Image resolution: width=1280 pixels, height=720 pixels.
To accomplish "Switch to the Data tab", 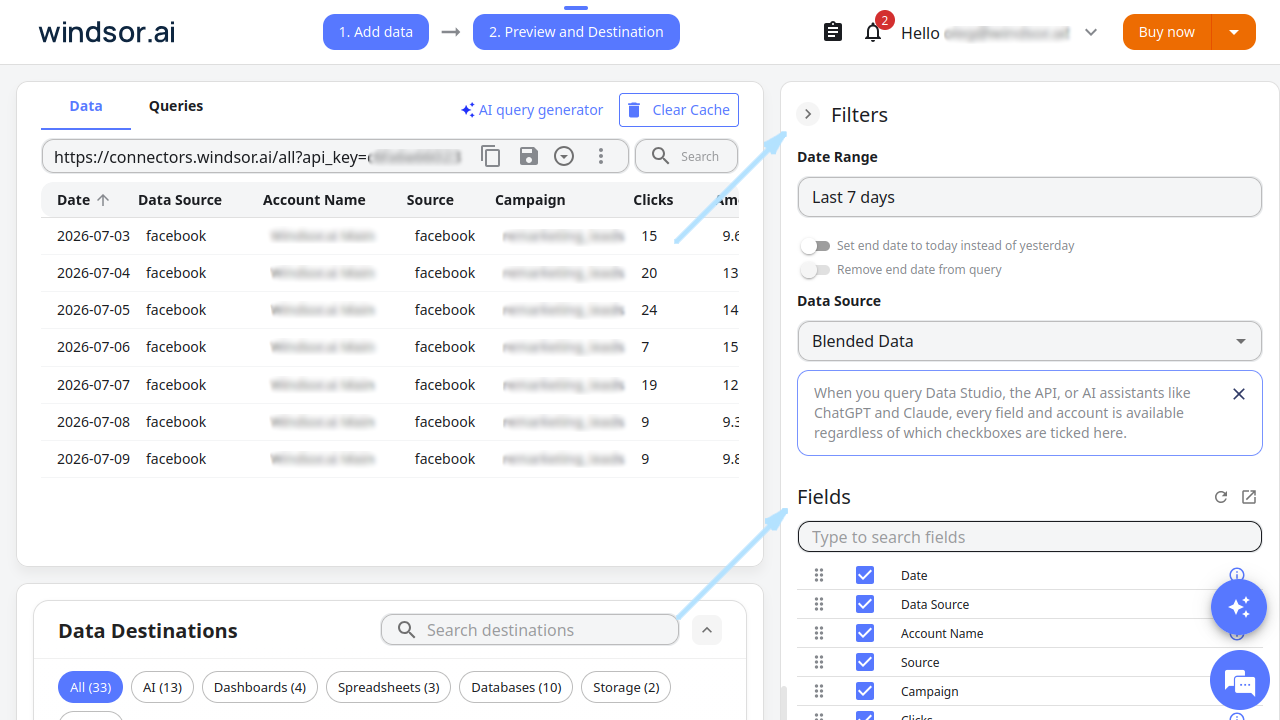I will tap(86, 106).
